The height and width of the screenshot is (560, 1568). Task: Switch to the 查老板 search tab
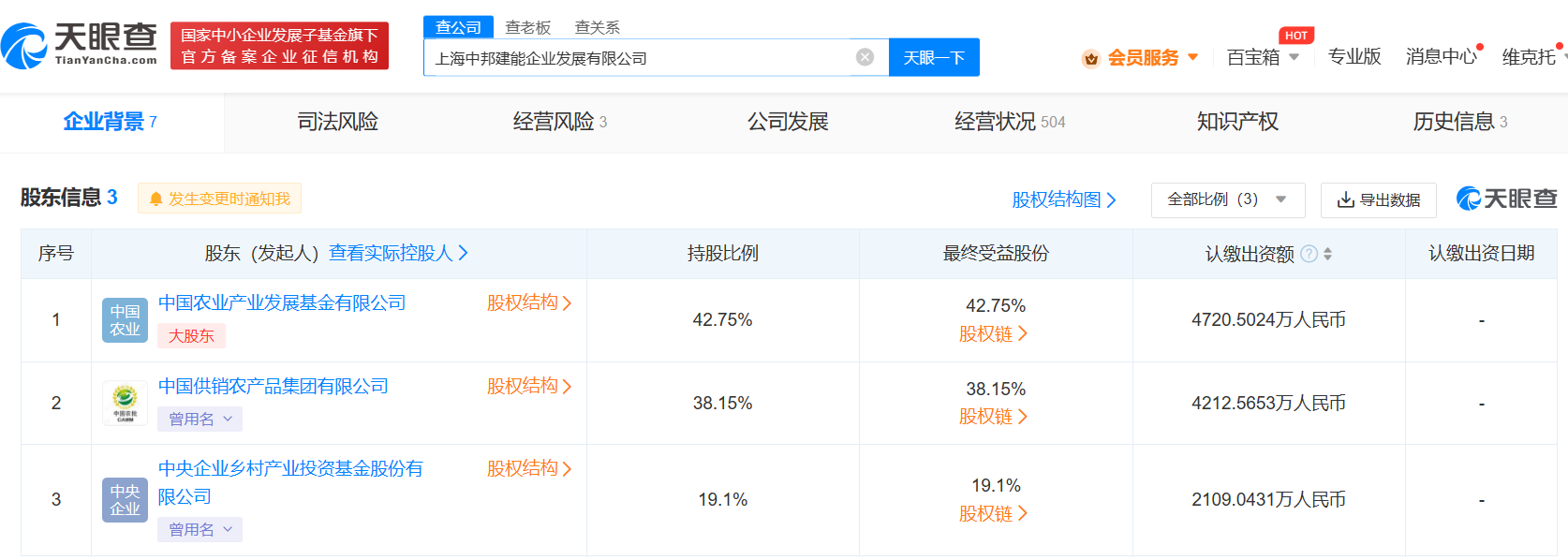(x=528, y=27)
